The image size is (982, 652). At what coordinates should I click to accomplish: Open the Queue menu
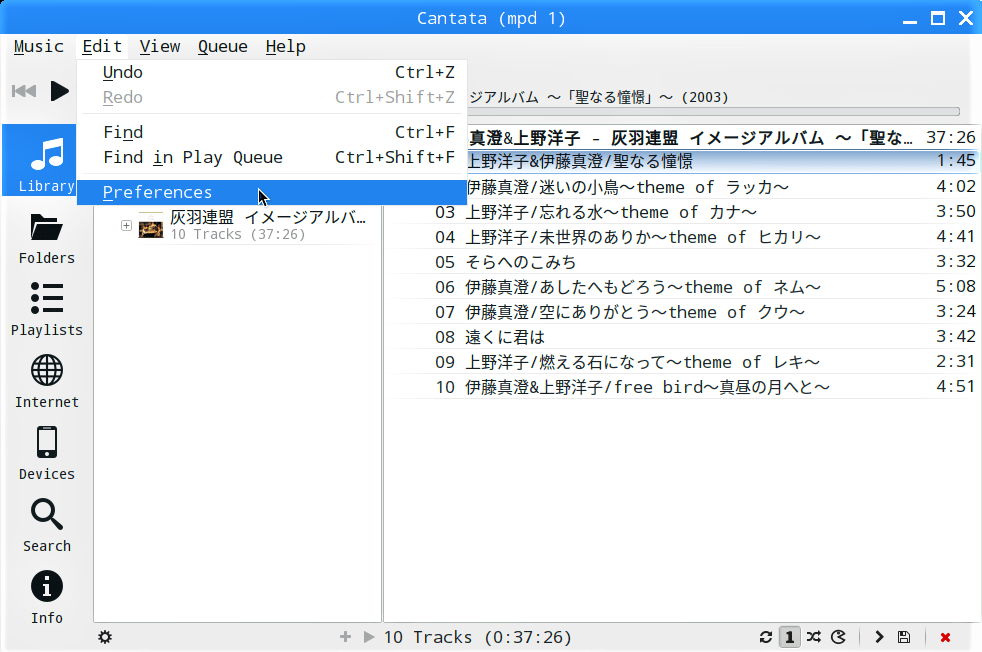click(222, 46)
